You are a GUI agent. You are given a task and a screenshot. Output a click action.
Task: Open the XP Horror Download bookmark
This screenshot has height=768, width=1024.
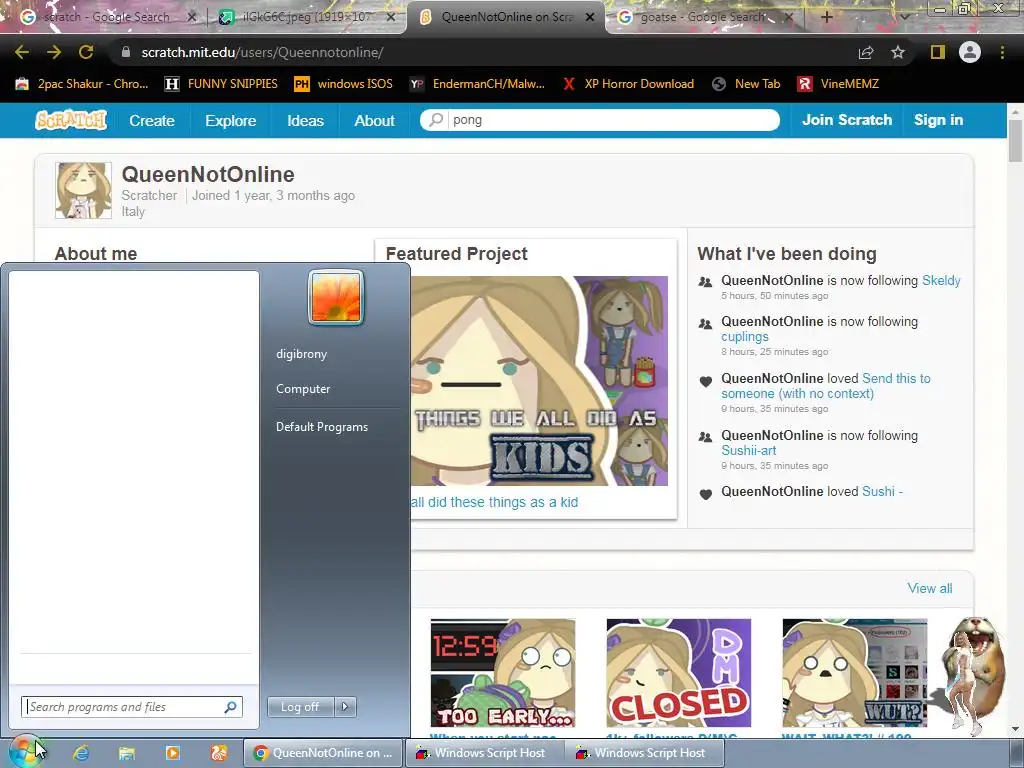[x=628, y=84]
